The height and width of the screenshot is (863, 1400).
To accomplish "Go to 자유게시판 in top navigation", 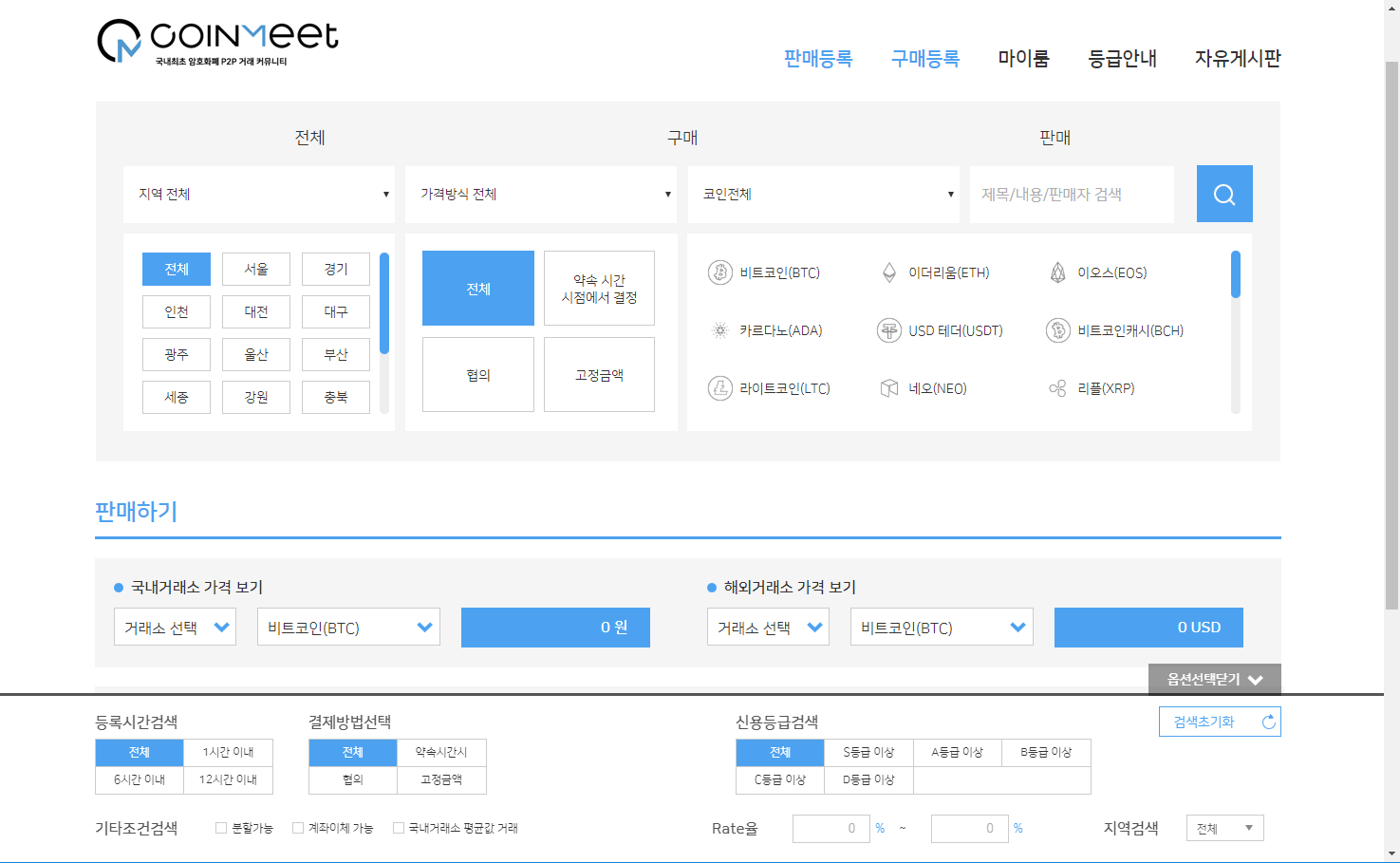I will 1238,58.
